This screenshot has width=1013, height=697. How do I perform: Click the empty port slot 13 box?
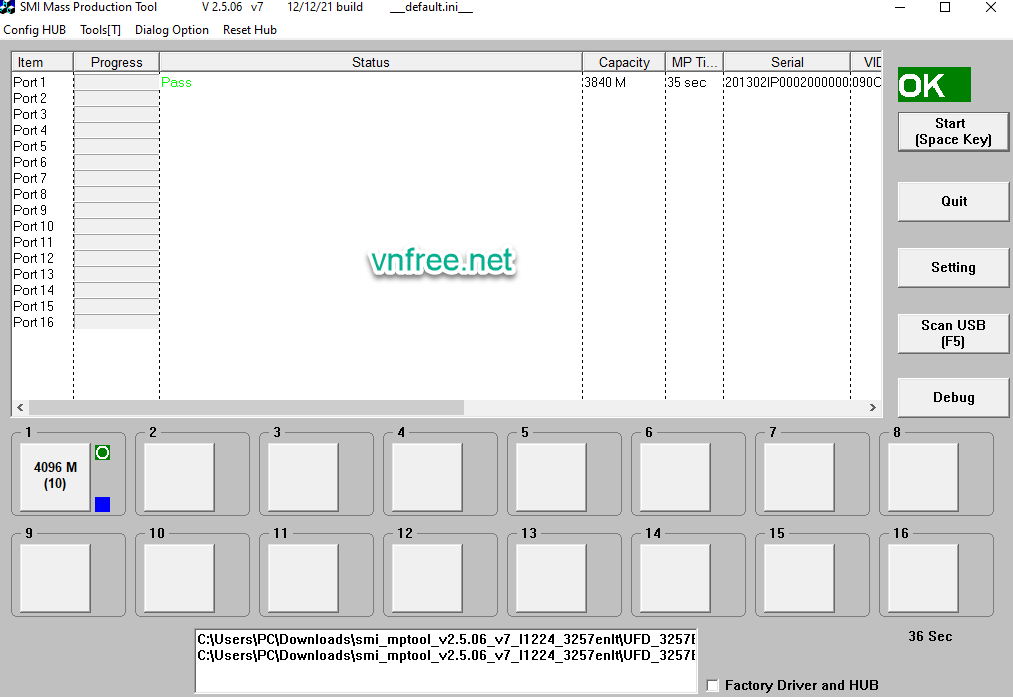[551, 578]
